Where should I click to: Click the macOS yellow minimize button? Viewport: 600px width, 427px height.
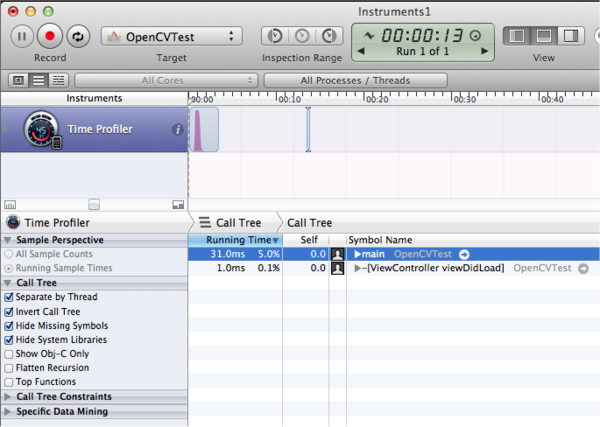pyautogui.click(x=31, y=11)
